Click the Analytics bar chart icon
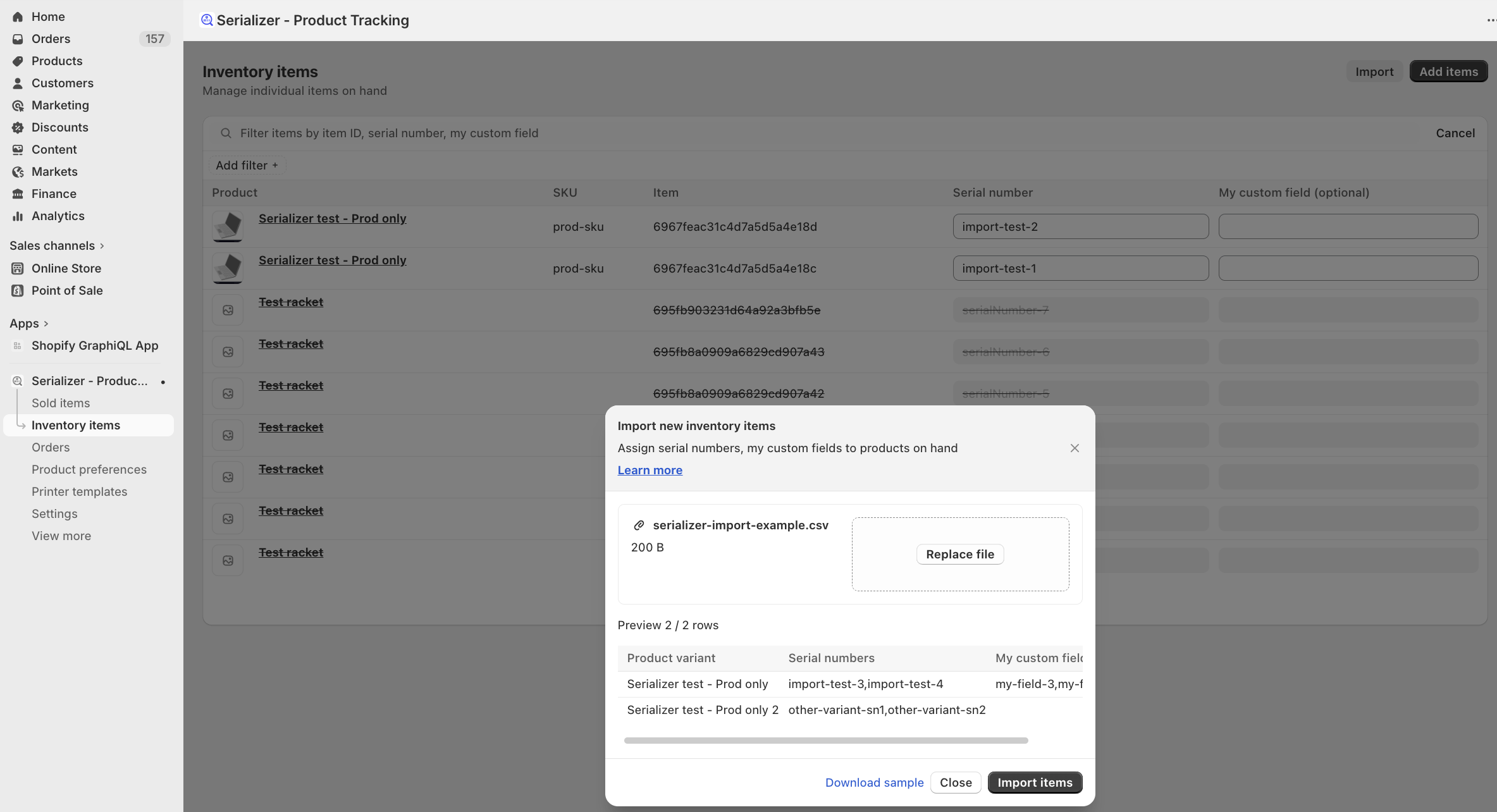Viewport: 1497px width, 812px height. [18, 216]
